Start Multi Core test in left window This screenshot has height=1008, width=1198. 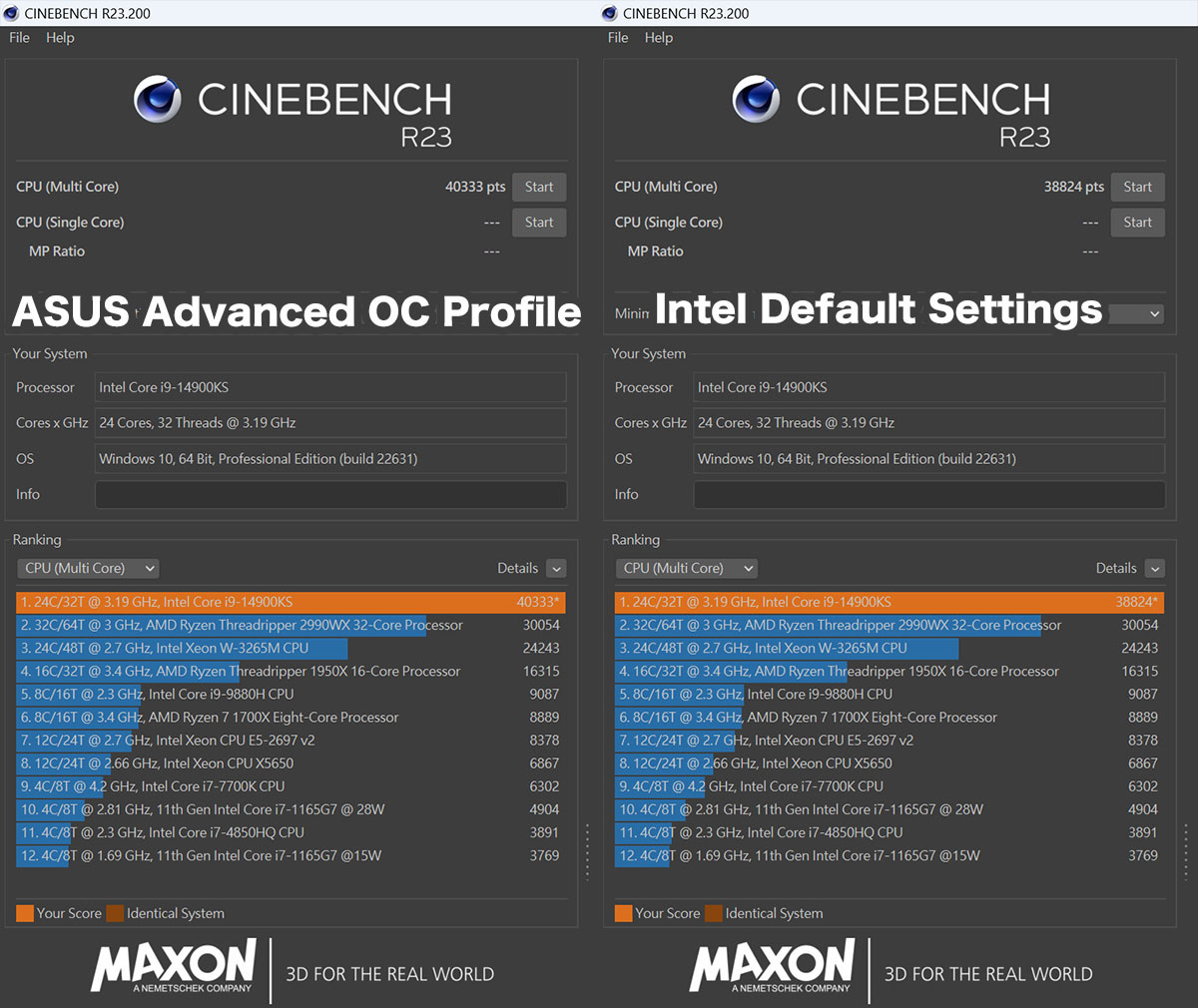tap(539, 187)
